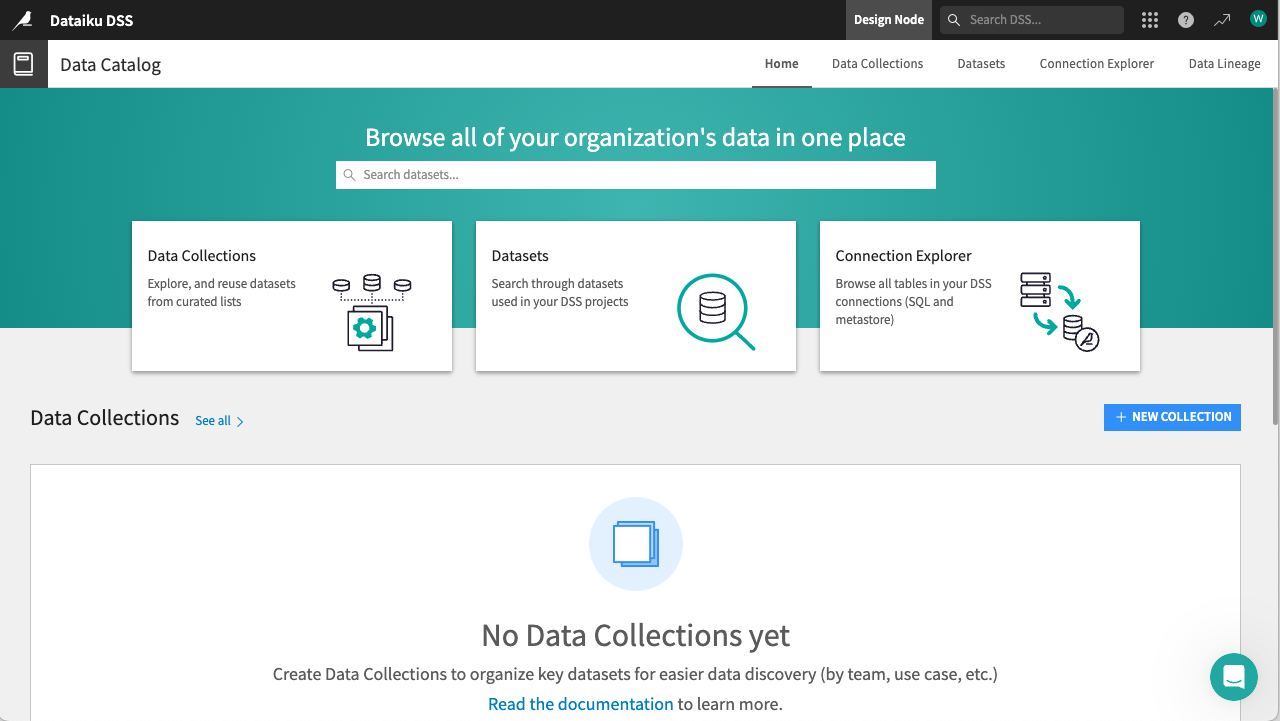1280x721 pixels.
Task: Click the Browse all tables description
Action: click(x=914, y=302)
